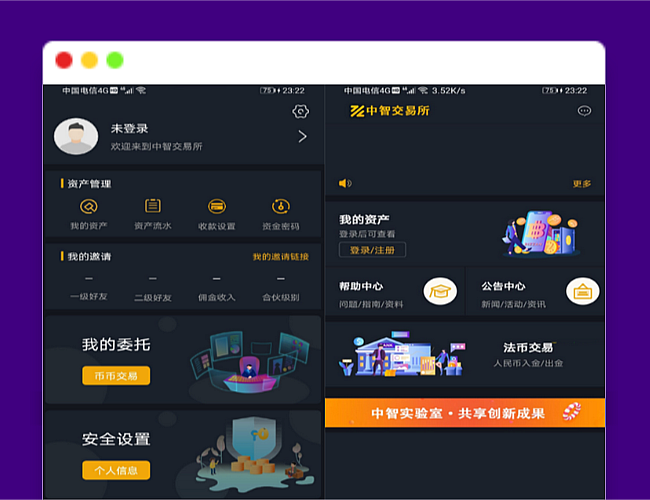Click the yellow window minimize dot

pyautogui.click(x=89, y=60)
